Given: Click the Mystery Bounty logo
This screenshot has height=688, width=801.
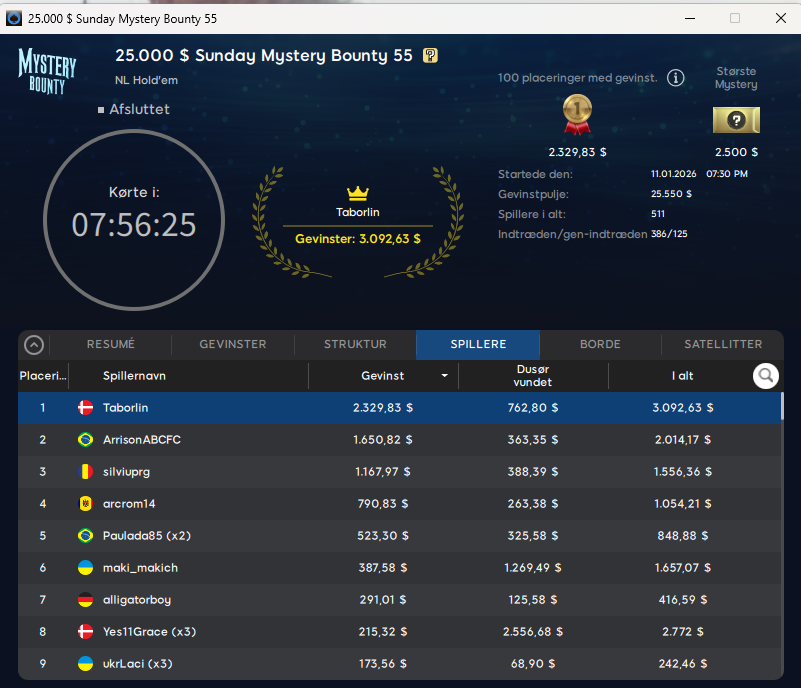Looking at the screenshot, I should click(47, 71).
